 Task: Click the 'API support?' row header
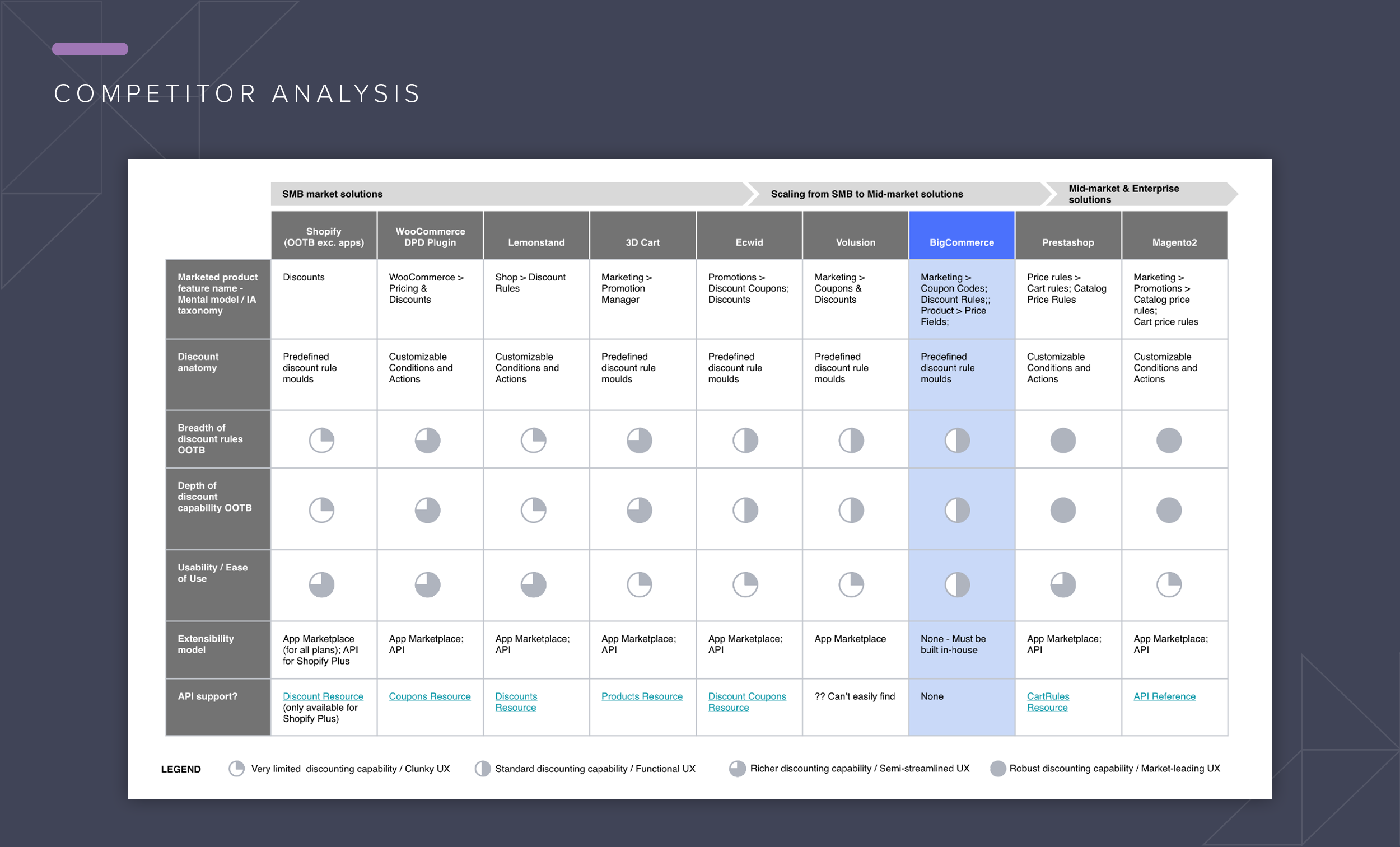pos(218,707)
